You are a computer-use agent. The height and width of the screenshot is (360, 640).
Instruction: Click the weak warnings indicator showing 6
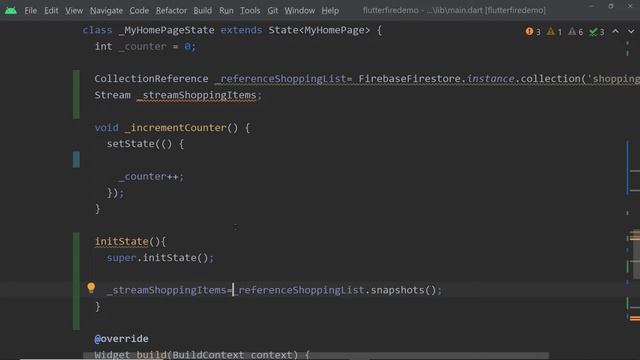pyautogui.click(x=576, y=31)
